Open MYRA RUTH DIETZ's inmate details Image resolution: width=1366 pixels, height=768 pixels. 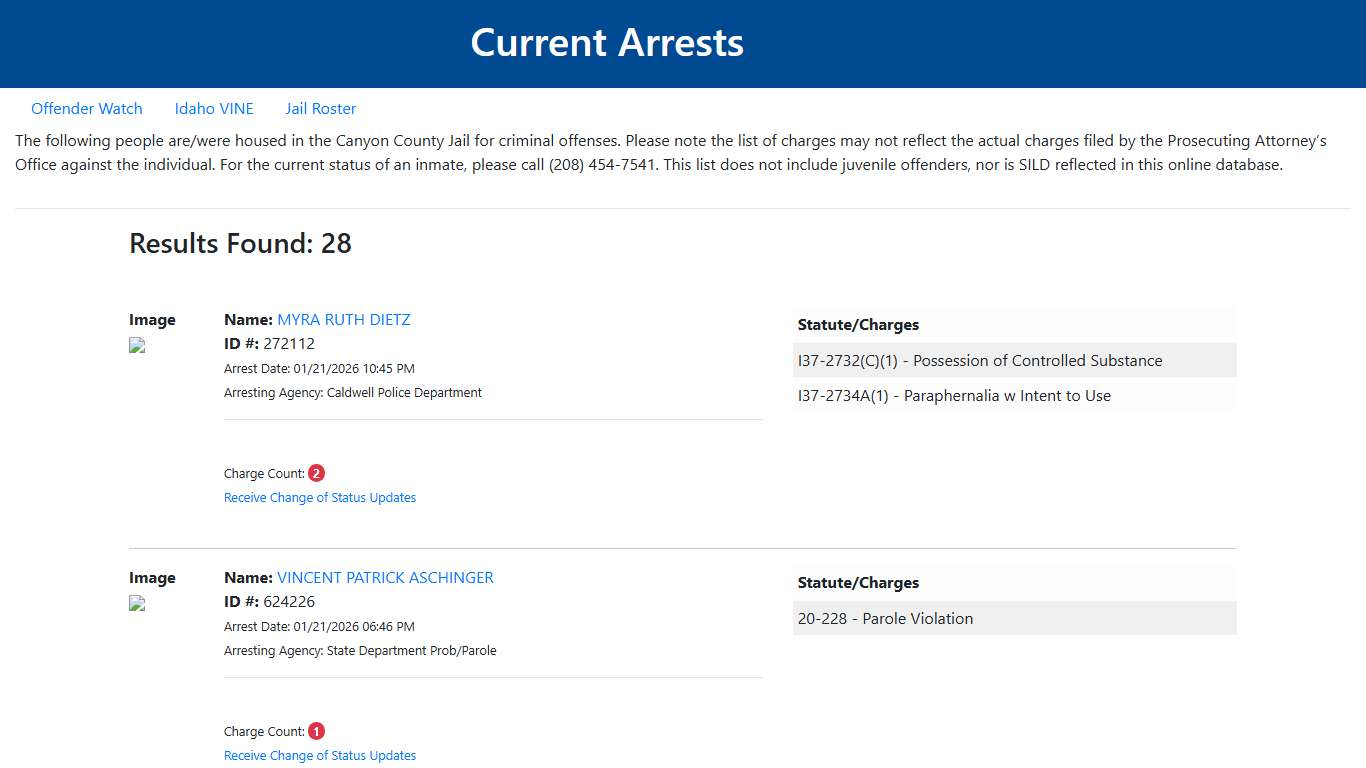click(344, 319)
